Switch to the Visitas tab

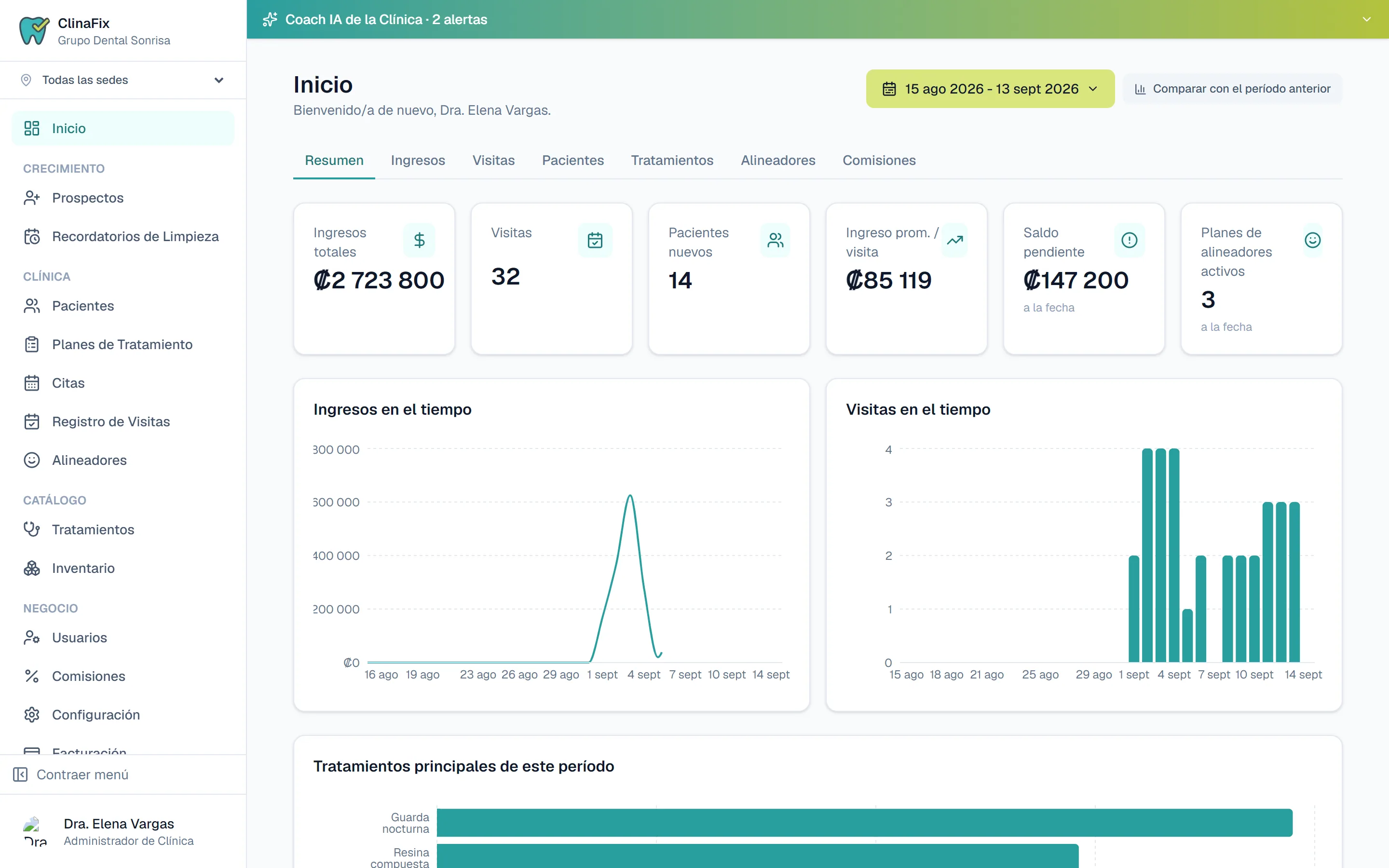[x=493, y=160]
